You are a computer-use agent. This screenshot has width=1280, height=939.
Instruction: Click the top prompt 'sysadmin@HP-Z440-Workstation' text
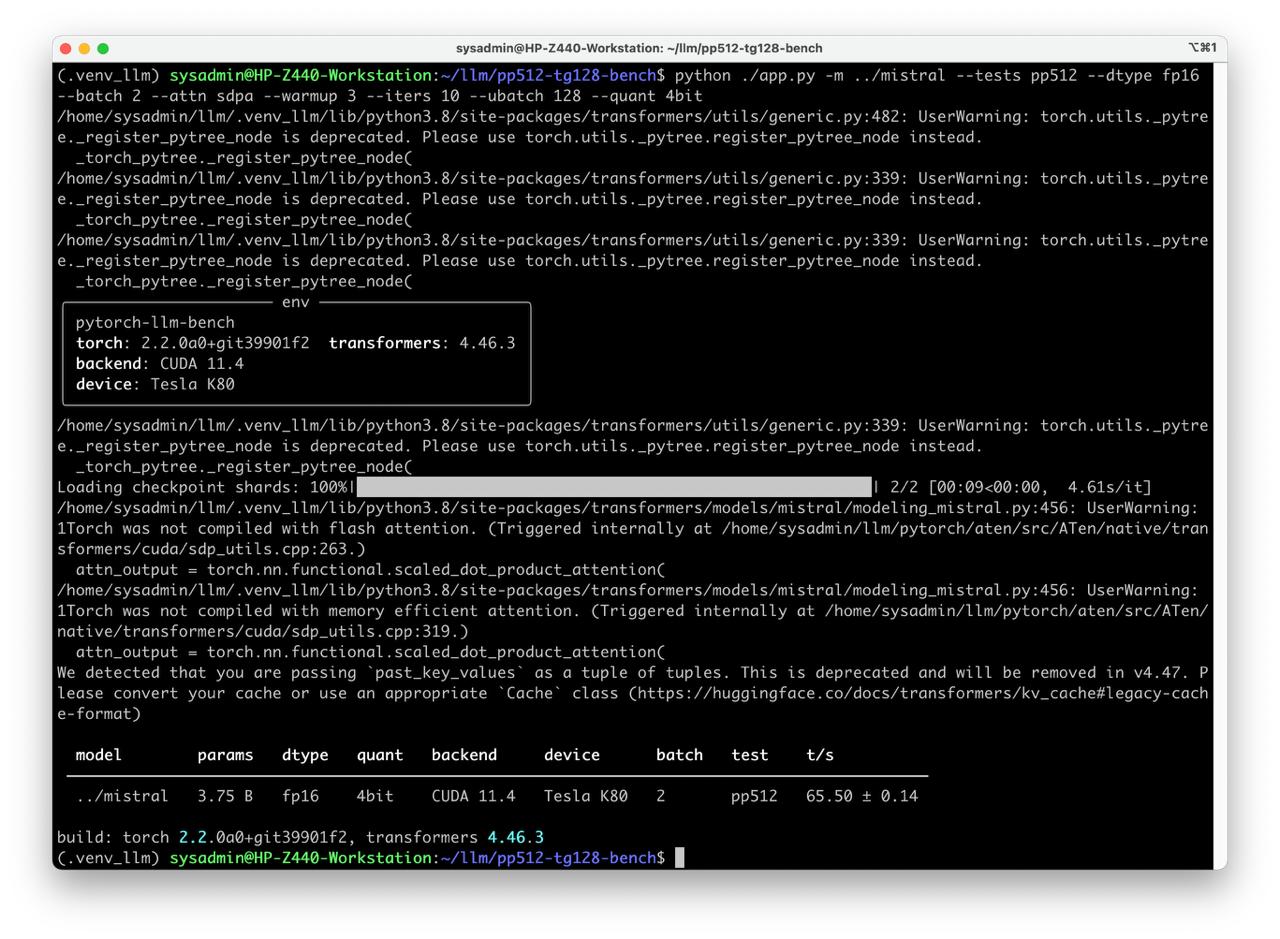point(300,75)
